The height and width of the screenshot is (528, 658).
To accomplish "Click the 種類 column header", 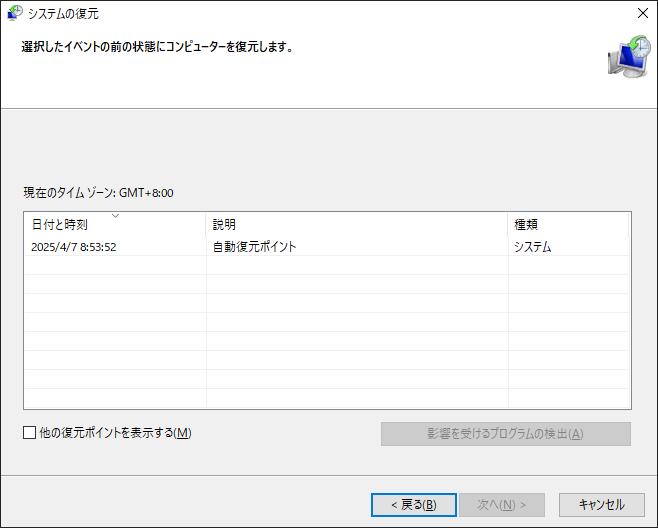I will [x=568, y=224].
